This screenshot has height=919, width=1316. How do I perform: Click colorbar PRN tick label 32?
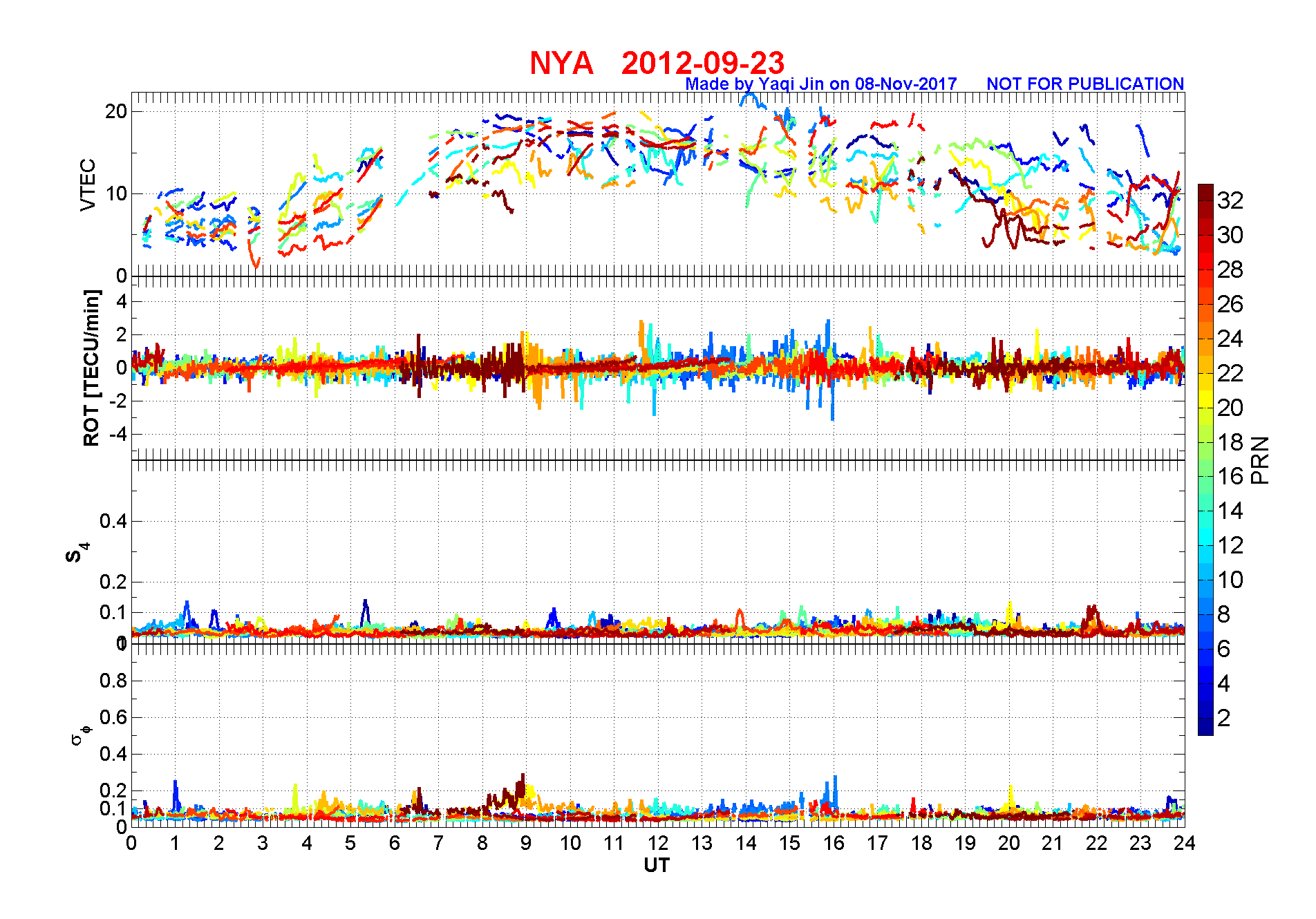tap(1230, 200)
